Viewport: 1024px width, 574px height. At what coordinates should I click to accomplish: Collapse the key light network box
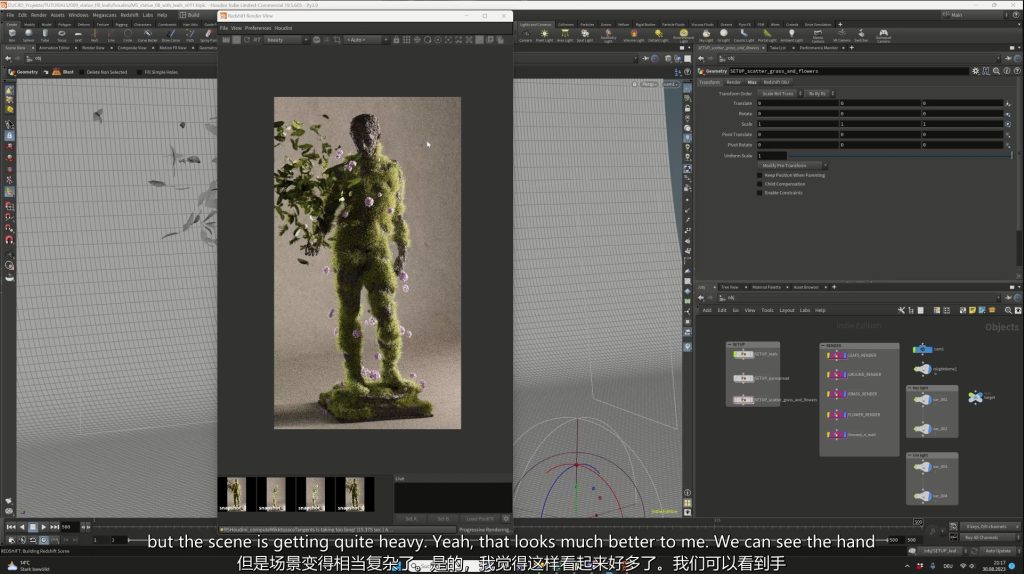(x=910, y=388)
